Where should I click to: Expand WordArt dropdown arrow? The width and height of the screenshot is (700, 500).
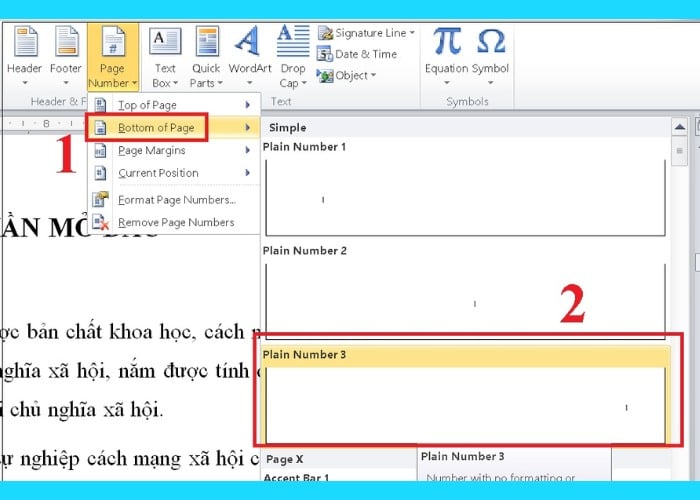[x=250, y=83]
